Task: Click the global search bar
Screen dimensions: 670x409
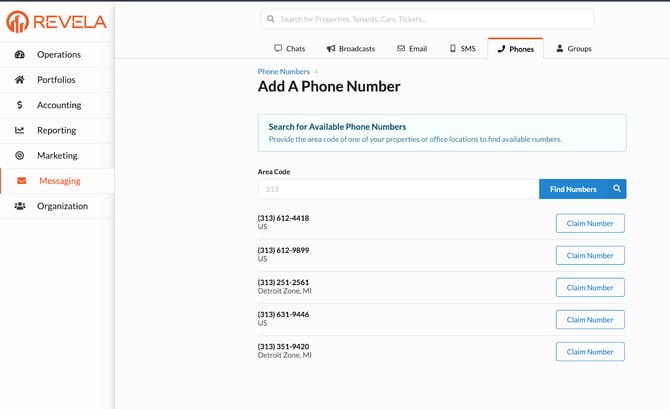Action: point(427,18)
